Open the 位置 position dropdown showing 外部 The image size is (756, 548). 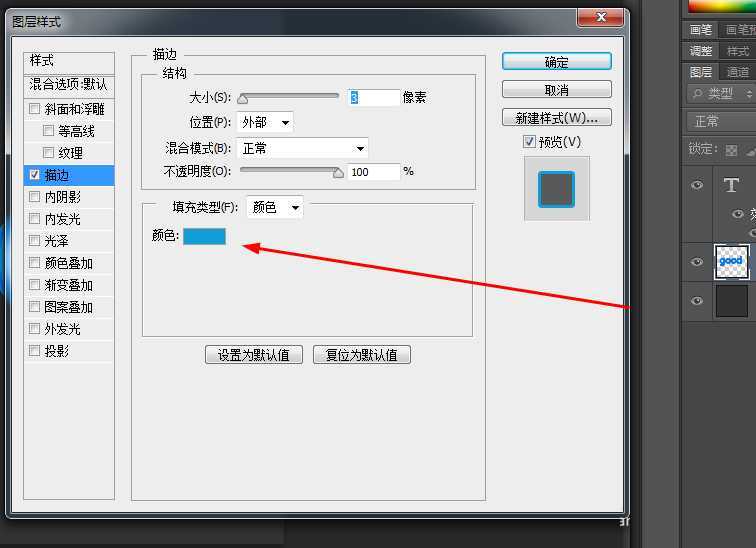click(265, 122)
